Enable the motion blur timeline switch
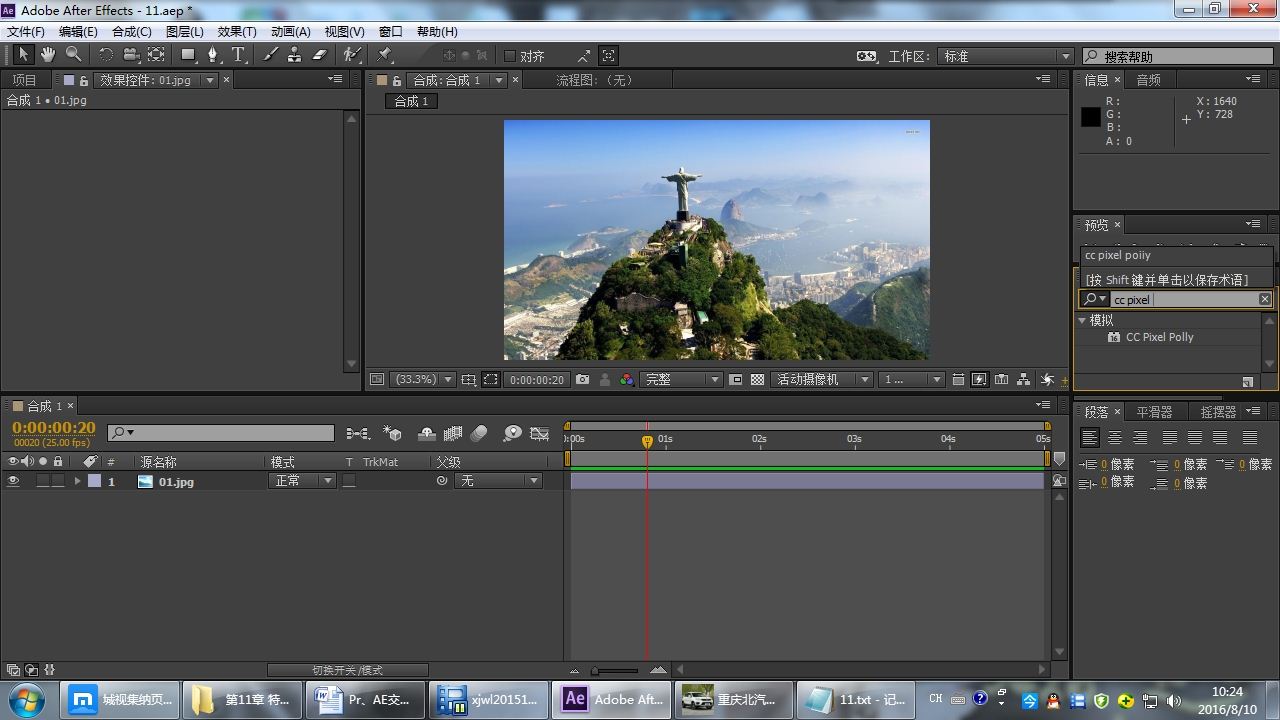The width and height of the screenshot is (1280, 720). click(x=479, y=433)
